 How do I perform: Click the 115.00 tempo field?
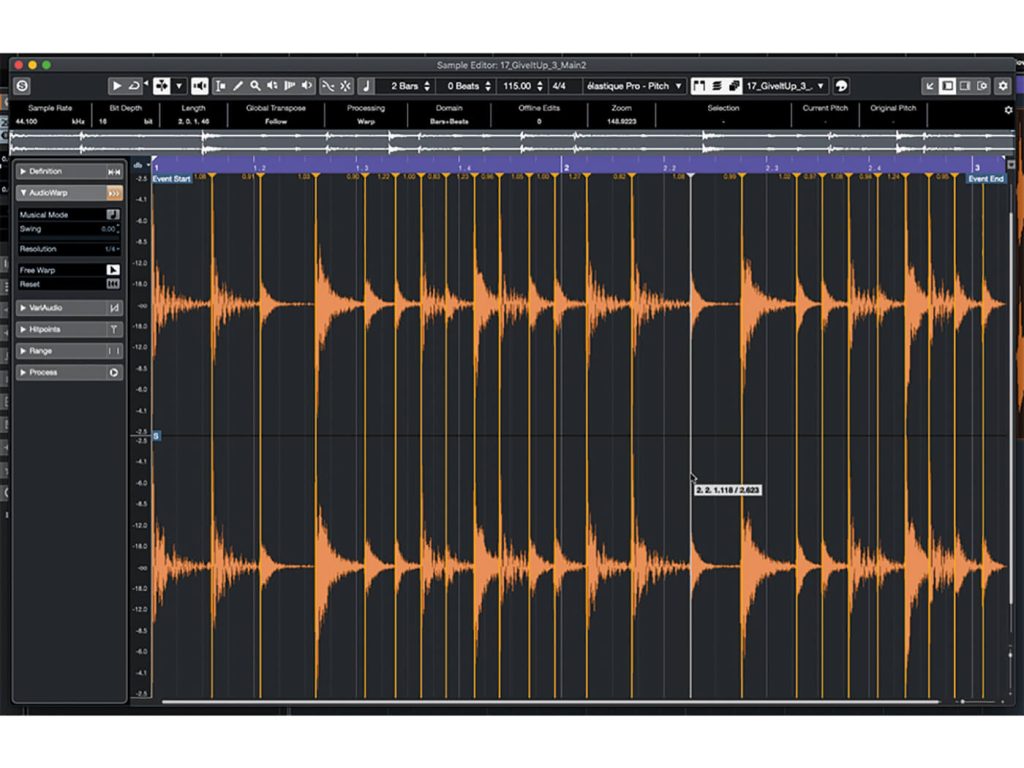coord(519,86)
